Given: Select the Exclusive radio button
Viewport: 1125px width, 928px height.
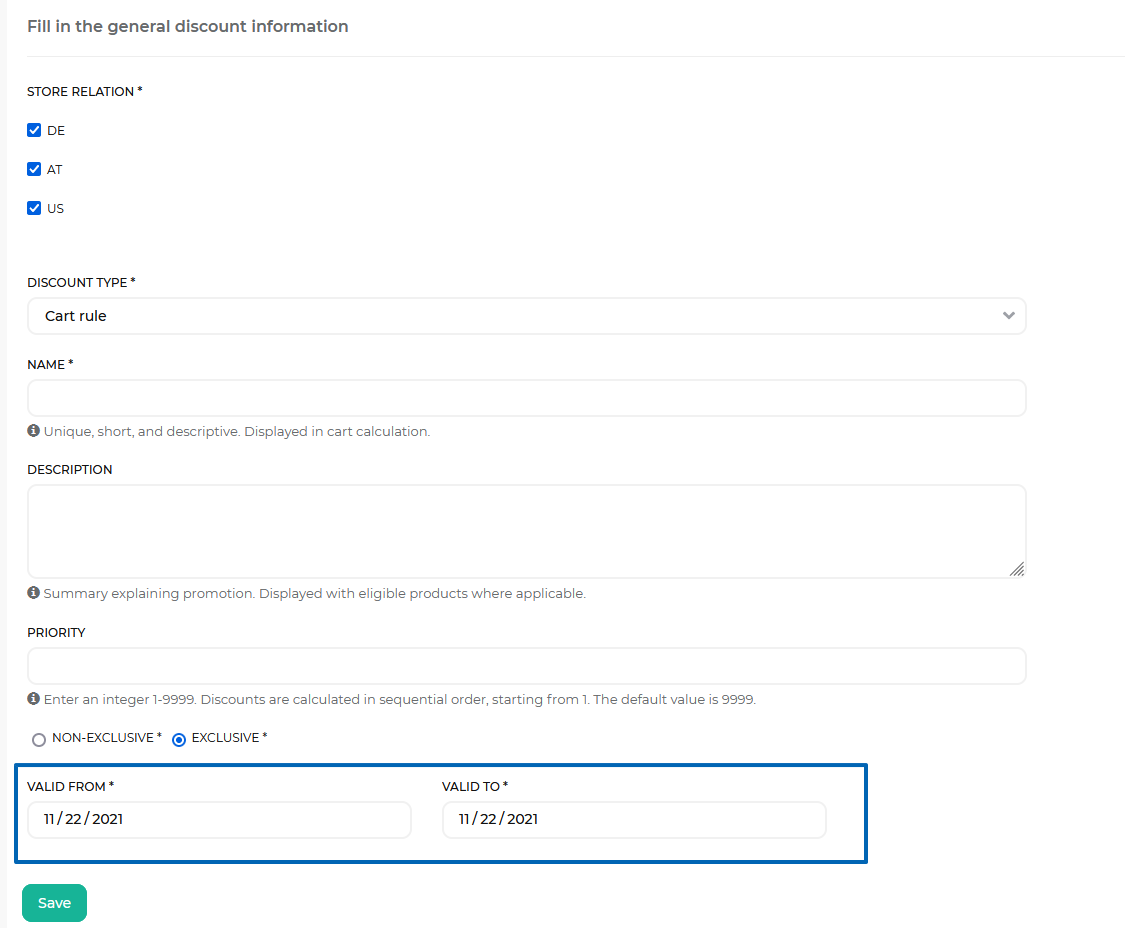Looking at the screenshot, I should [179, 739].
